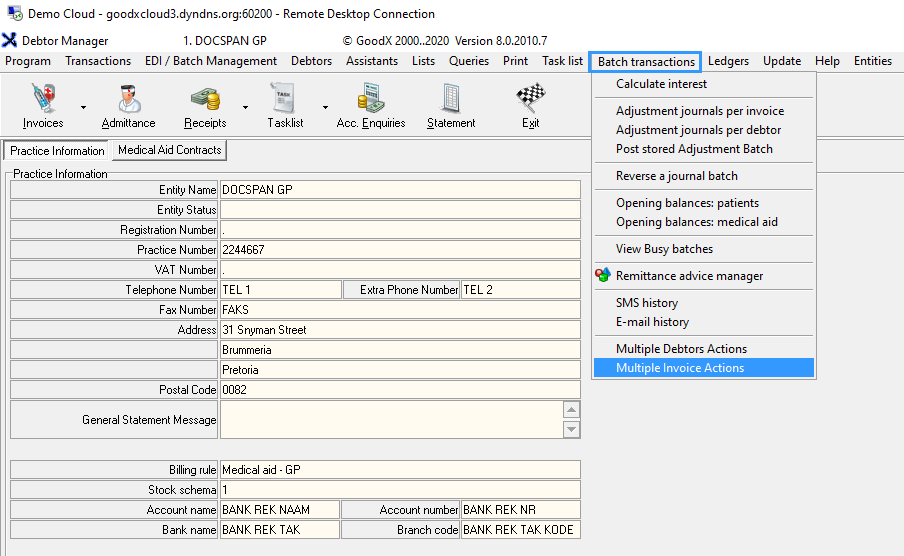Click the Exit checkered flag icon

pyautogui.click(x=530, y=105)
